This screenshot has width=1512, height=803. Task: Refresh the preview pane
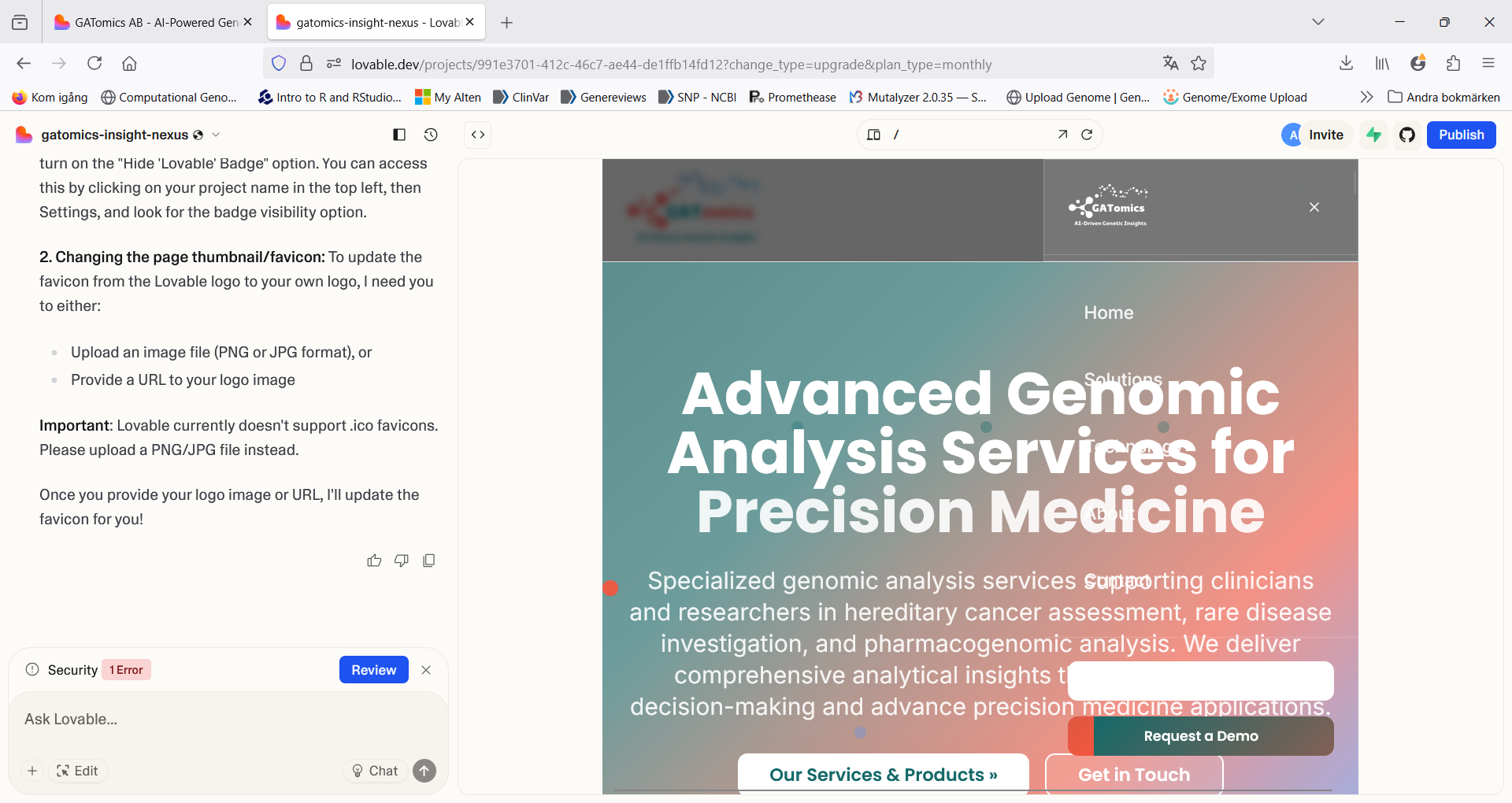click(1087, 135)
